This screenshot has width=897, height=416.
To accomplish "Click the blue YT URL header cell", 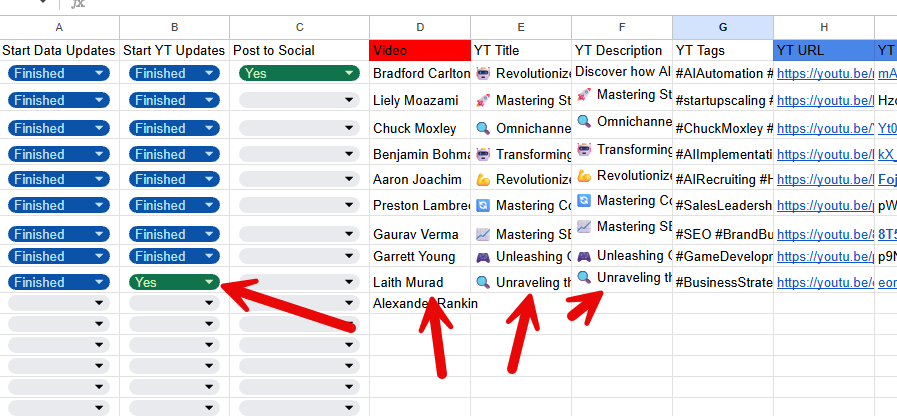I will pyautogui.click(x=823, y=50).
